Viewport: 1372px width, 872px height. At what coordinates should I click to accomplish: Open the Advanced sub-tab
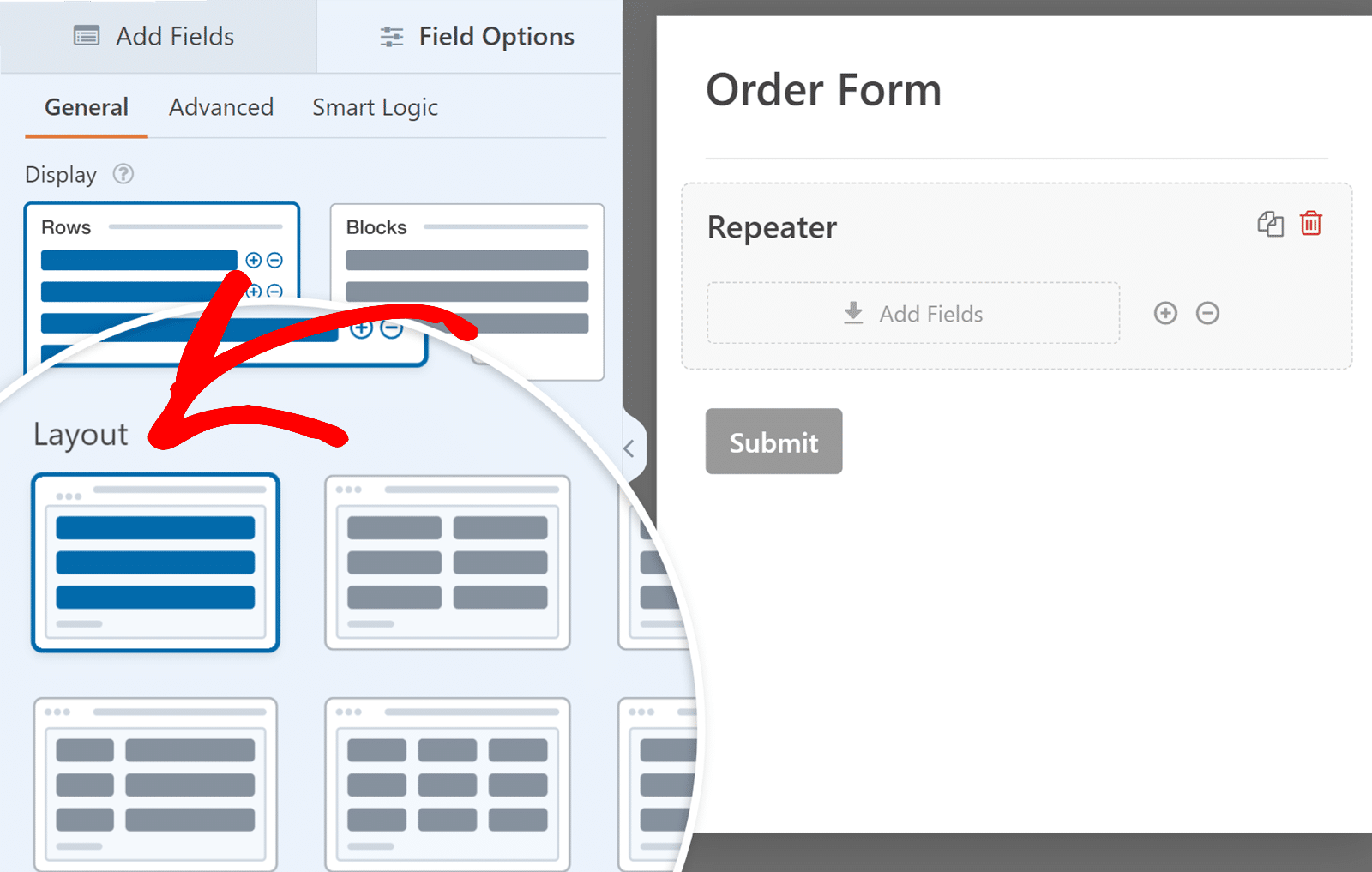coord(221,107)
